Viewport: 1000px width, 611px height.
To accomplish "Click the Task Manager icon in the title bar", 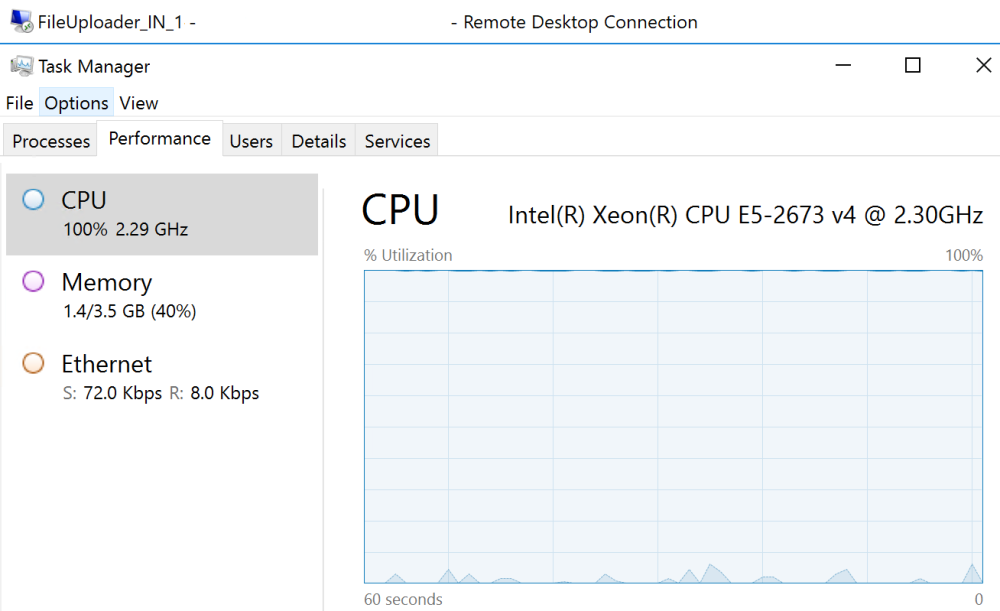I will pos(22,65).
